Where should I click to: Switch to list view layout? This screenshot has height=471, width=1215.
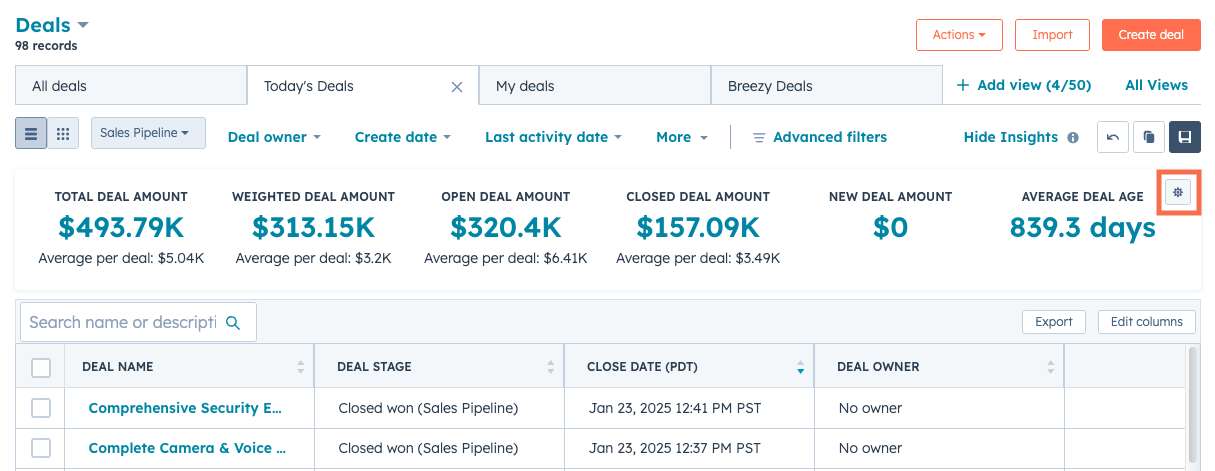pos(31,134)
